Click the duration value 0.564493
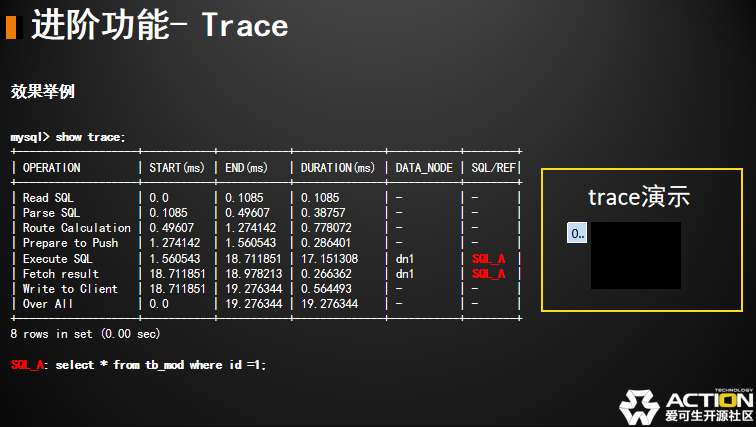The width and height of the screenshot is (756, 427). pos(326,289)
